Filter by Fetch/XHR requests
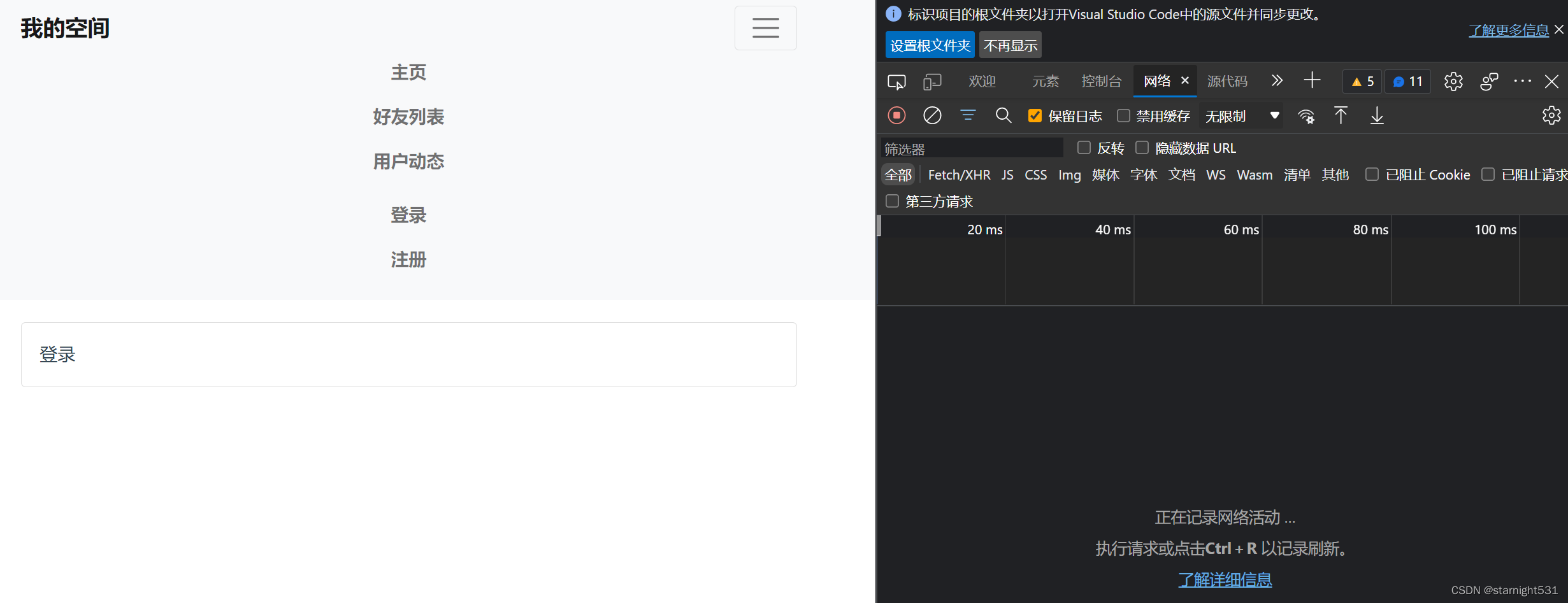The image size is (1568, 603). pos(959,175)
